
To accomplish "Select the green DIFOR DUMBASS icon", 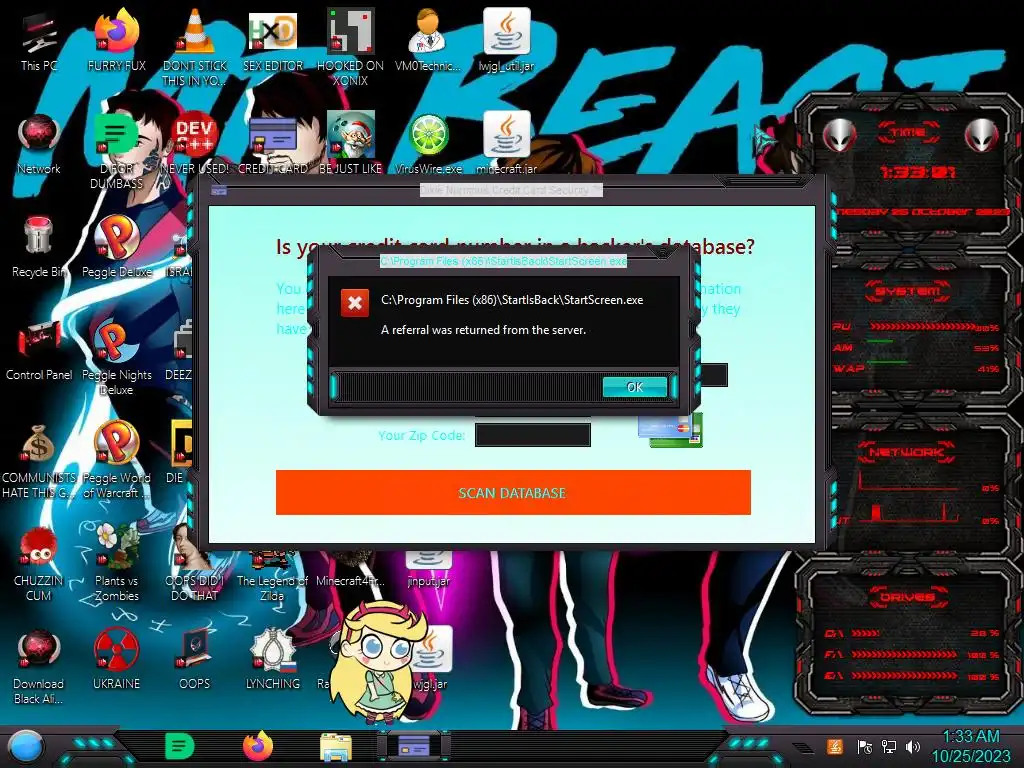I will pos(116,150).
